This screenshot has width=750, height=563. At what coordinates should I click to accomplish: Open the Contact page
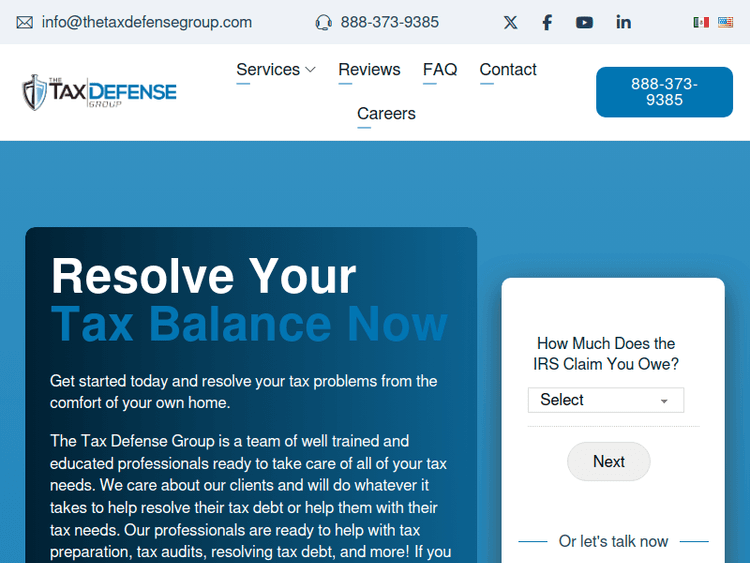point(508,70)
